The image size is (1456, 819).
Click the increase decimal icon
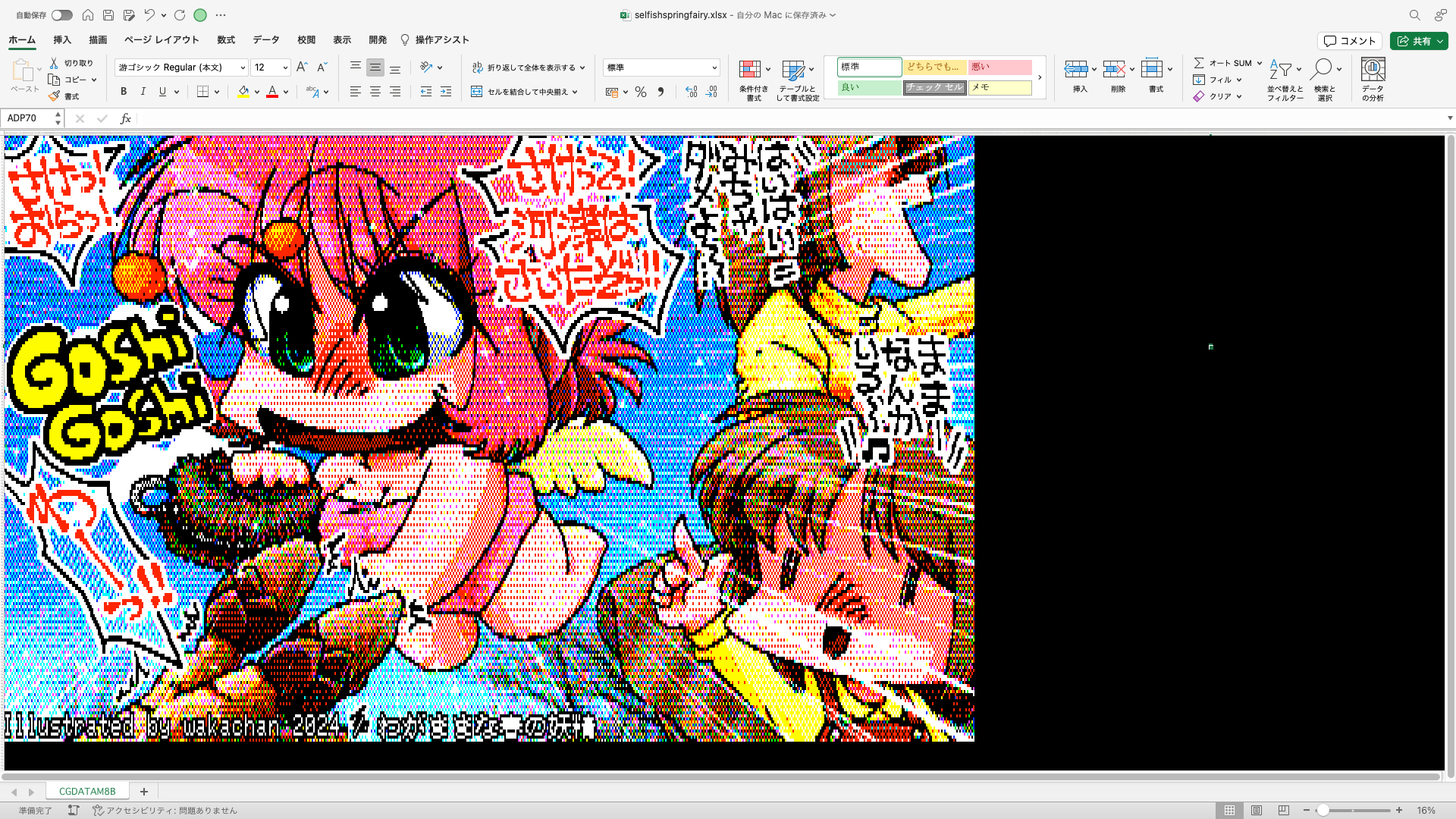691,92
